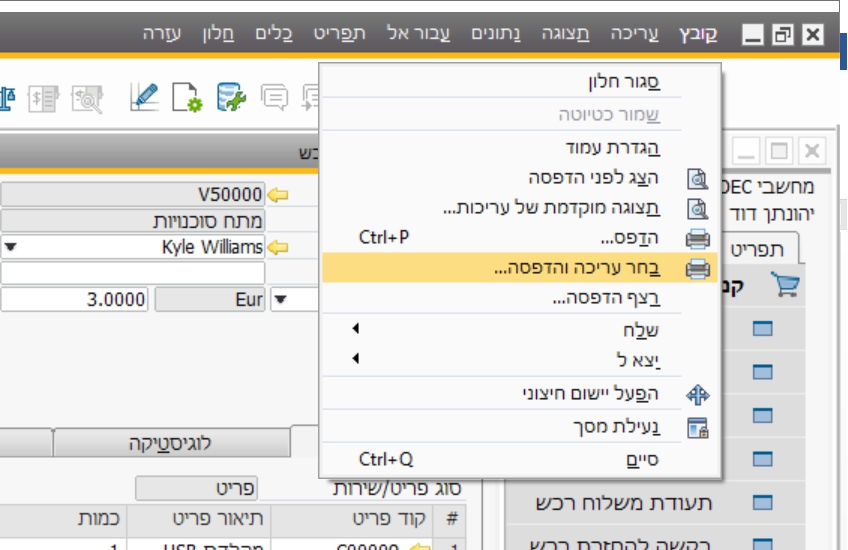Screen dimensions: 848x550
Task: Click the מתח סוכנויות name field
Action: [133, 221]
